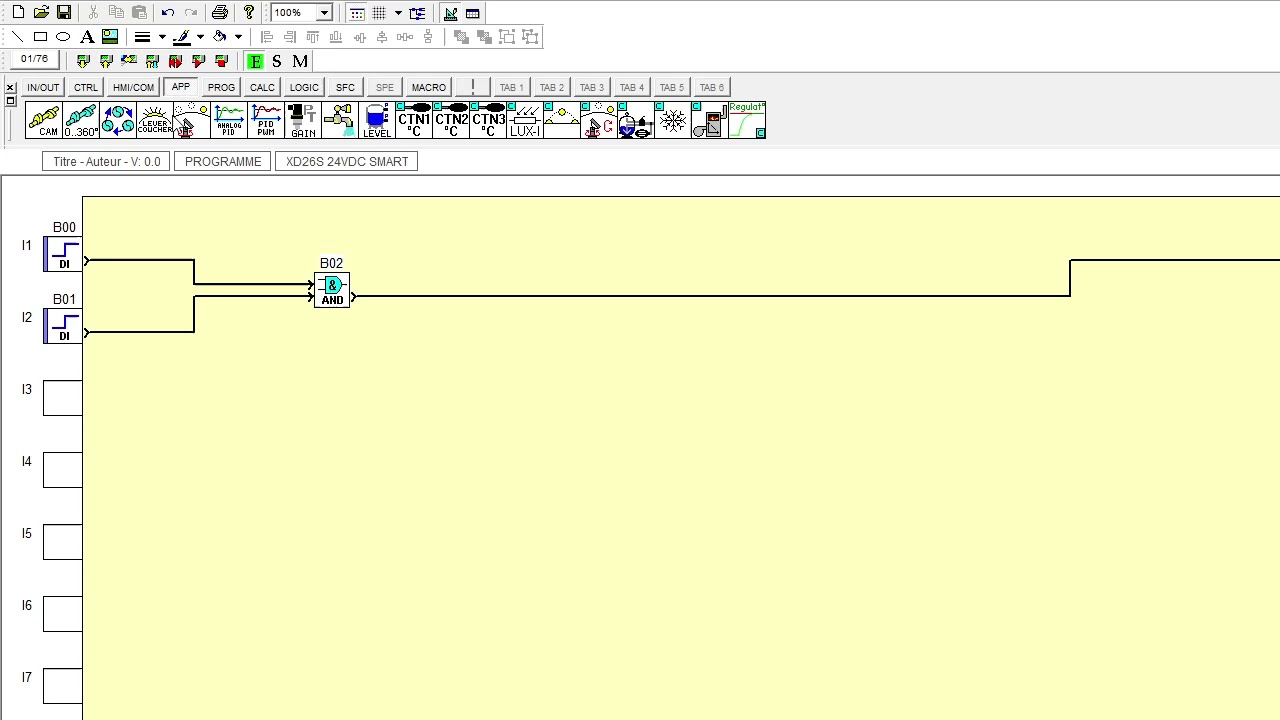1280x720 pixels.
Task: Open the fill color dropdown arrow
Action: coord(238,37)
